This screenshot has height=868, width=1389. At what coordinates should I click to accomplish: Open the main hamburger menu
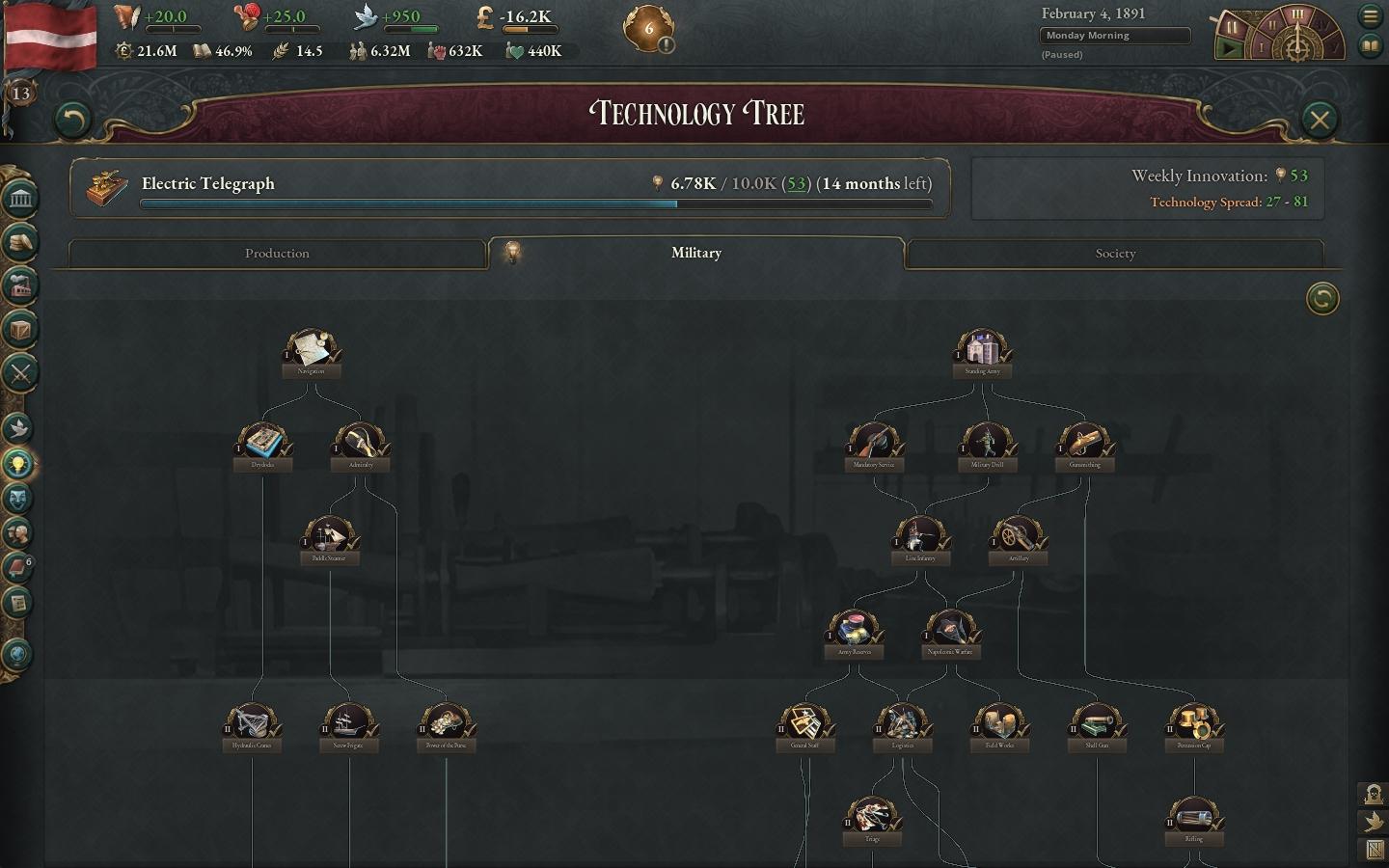tap(1371, 15)
